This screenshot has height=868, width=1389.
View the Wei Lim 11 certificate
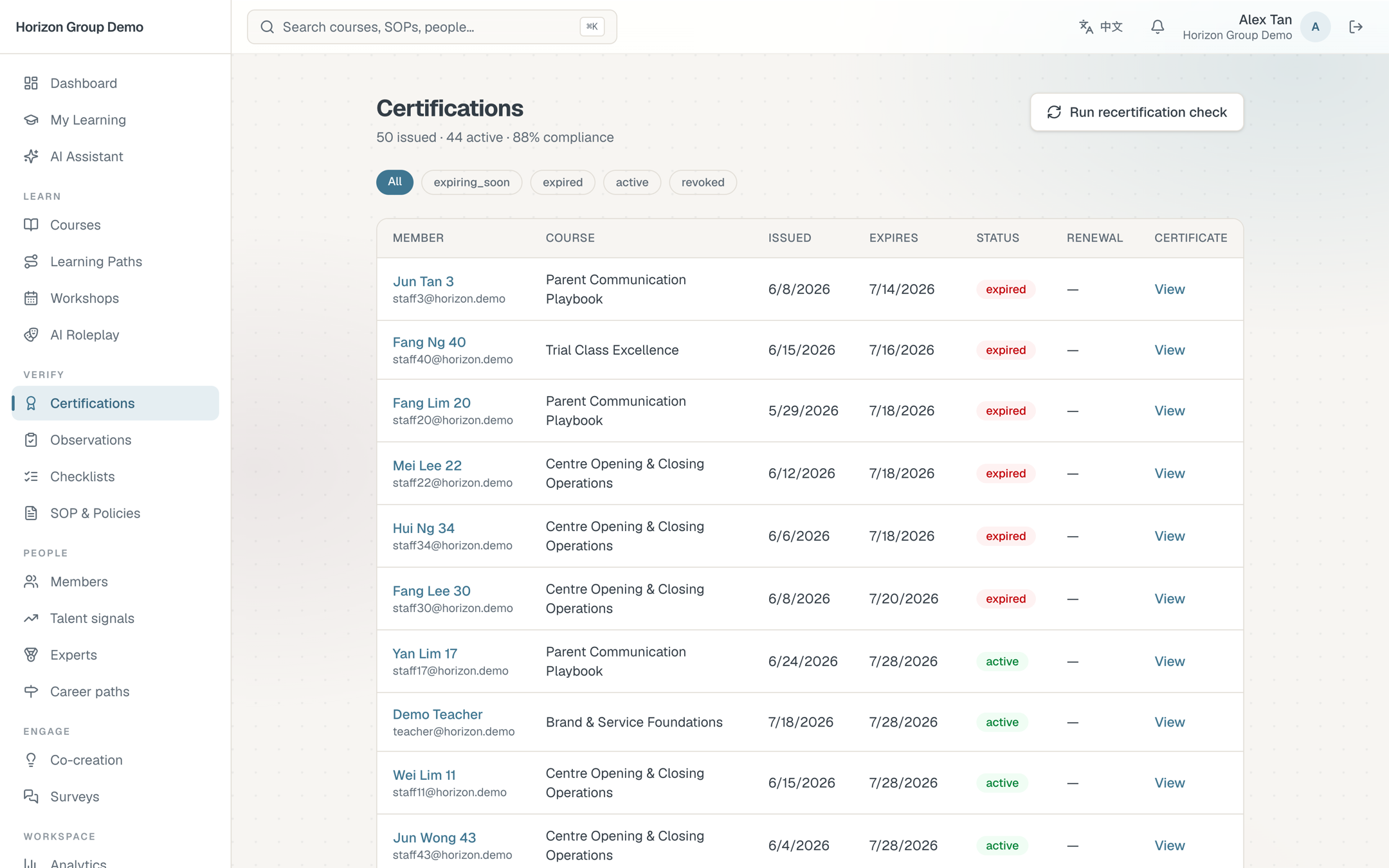point(1169,782)
